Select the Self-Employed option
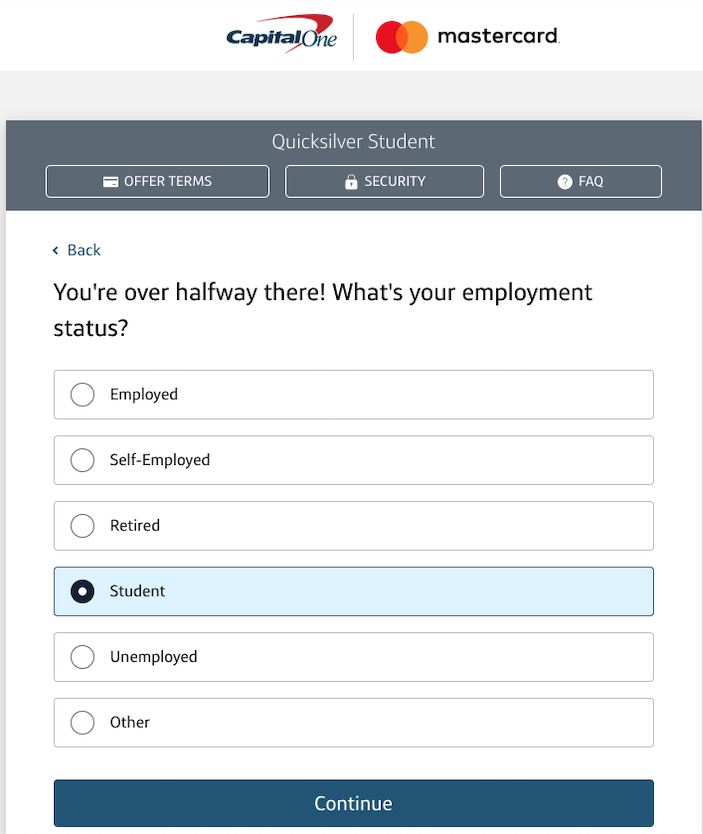Viewport: 703px width, 834px height. coord(82,460)
